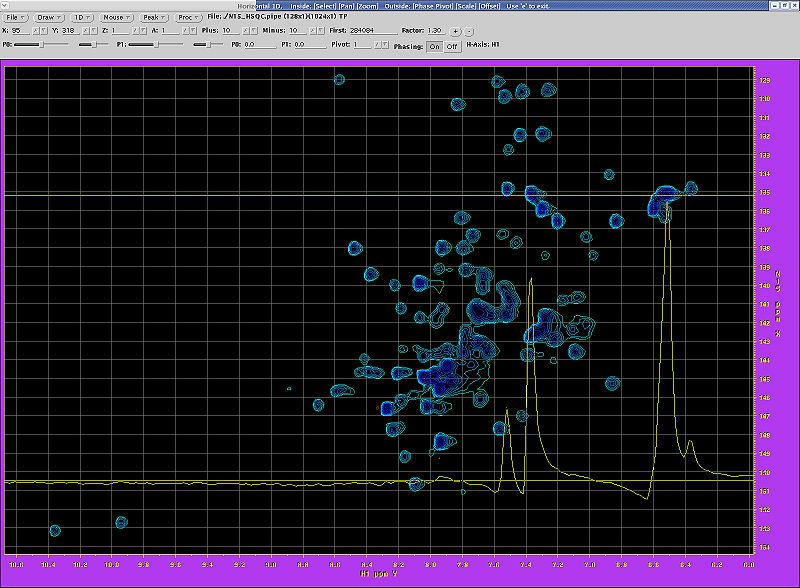Screen dimensions: 800x588
Task: Expand the Peak dropdown menu
Action: pos(152,17)
